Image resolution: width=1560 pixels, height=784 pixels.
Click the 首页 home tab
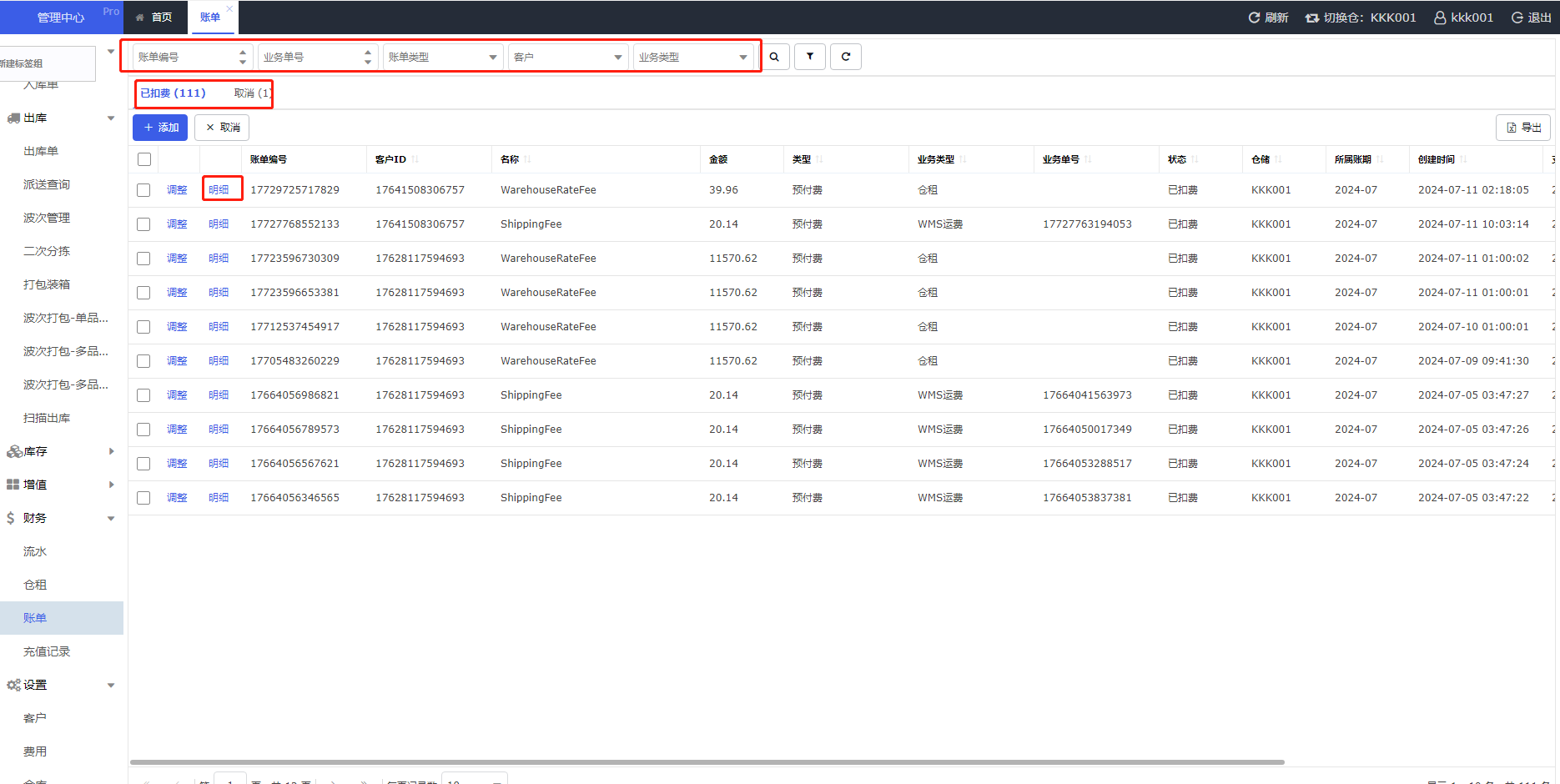click(x=154, y=17)
